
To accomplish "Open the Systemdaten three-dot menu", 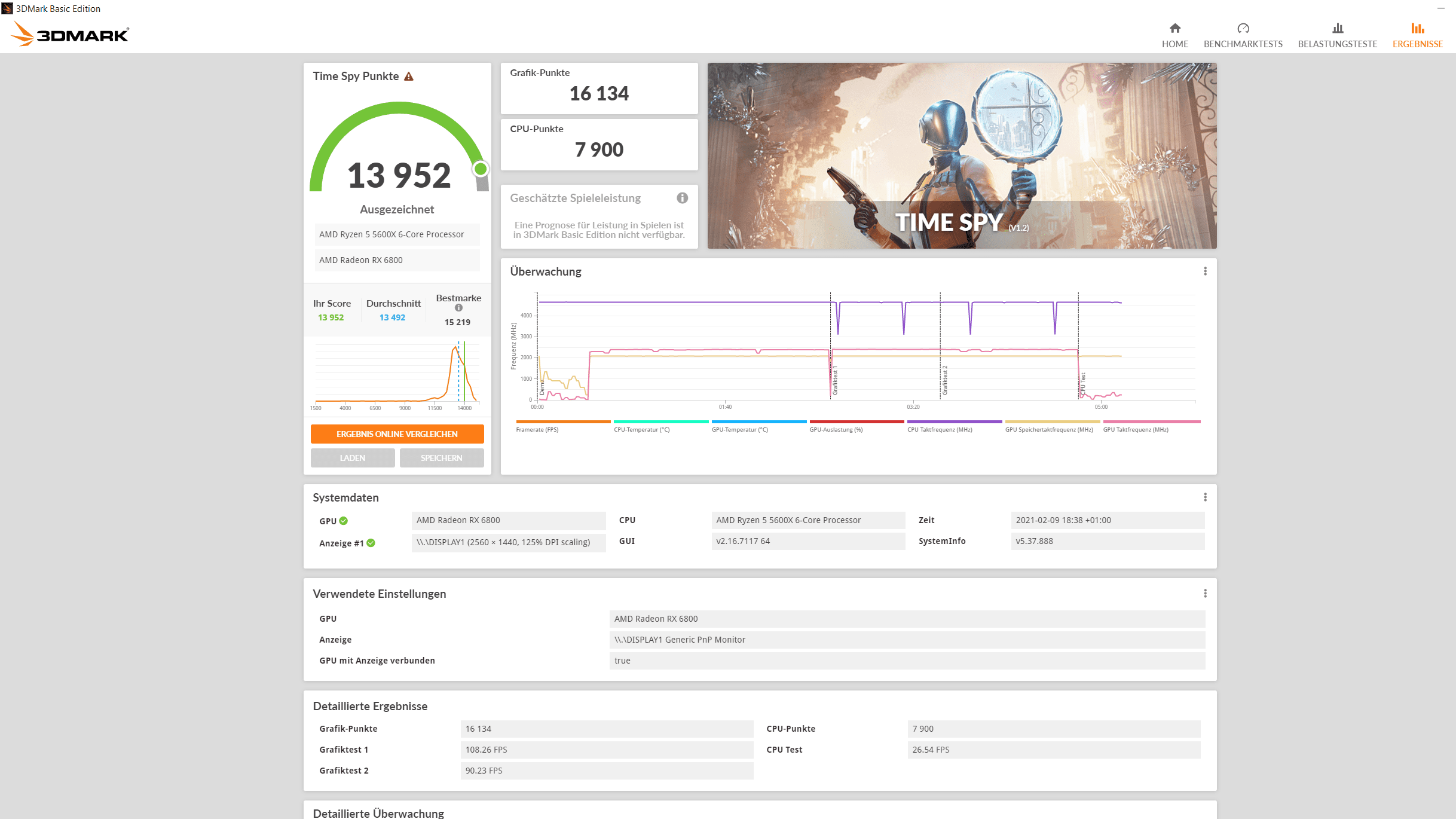I will [x=1205, y=497].
